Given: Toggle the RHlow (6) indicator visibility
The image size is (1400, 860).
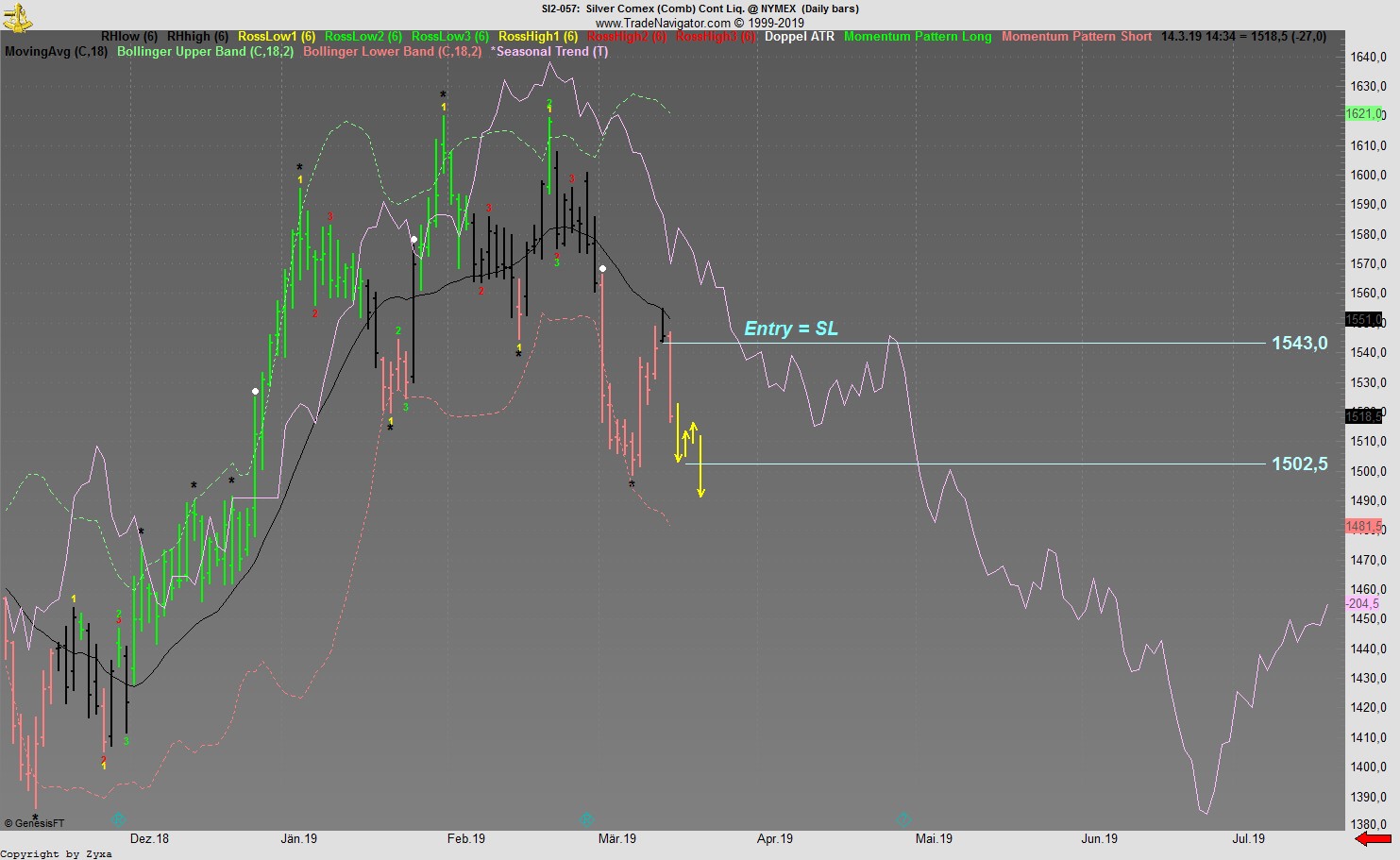Looking at the screenshot, I should (128, 37).
